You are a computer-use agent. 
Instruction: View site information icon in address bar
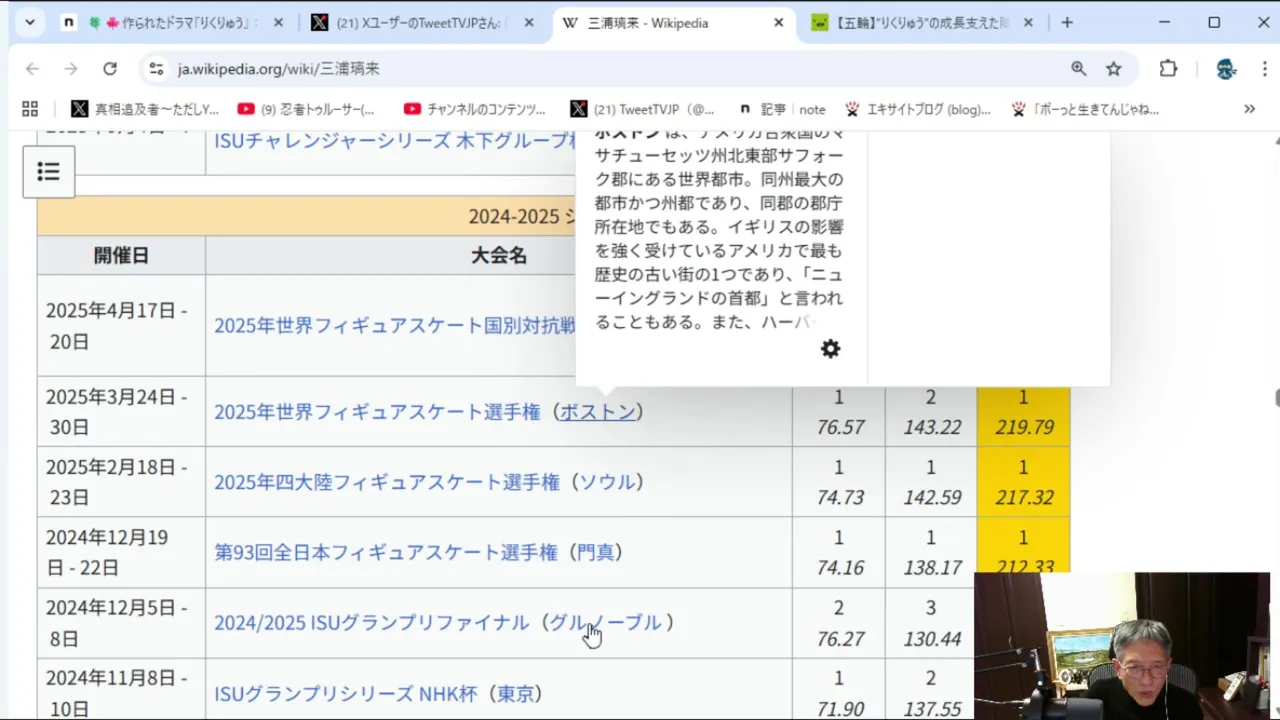(156, 68)
